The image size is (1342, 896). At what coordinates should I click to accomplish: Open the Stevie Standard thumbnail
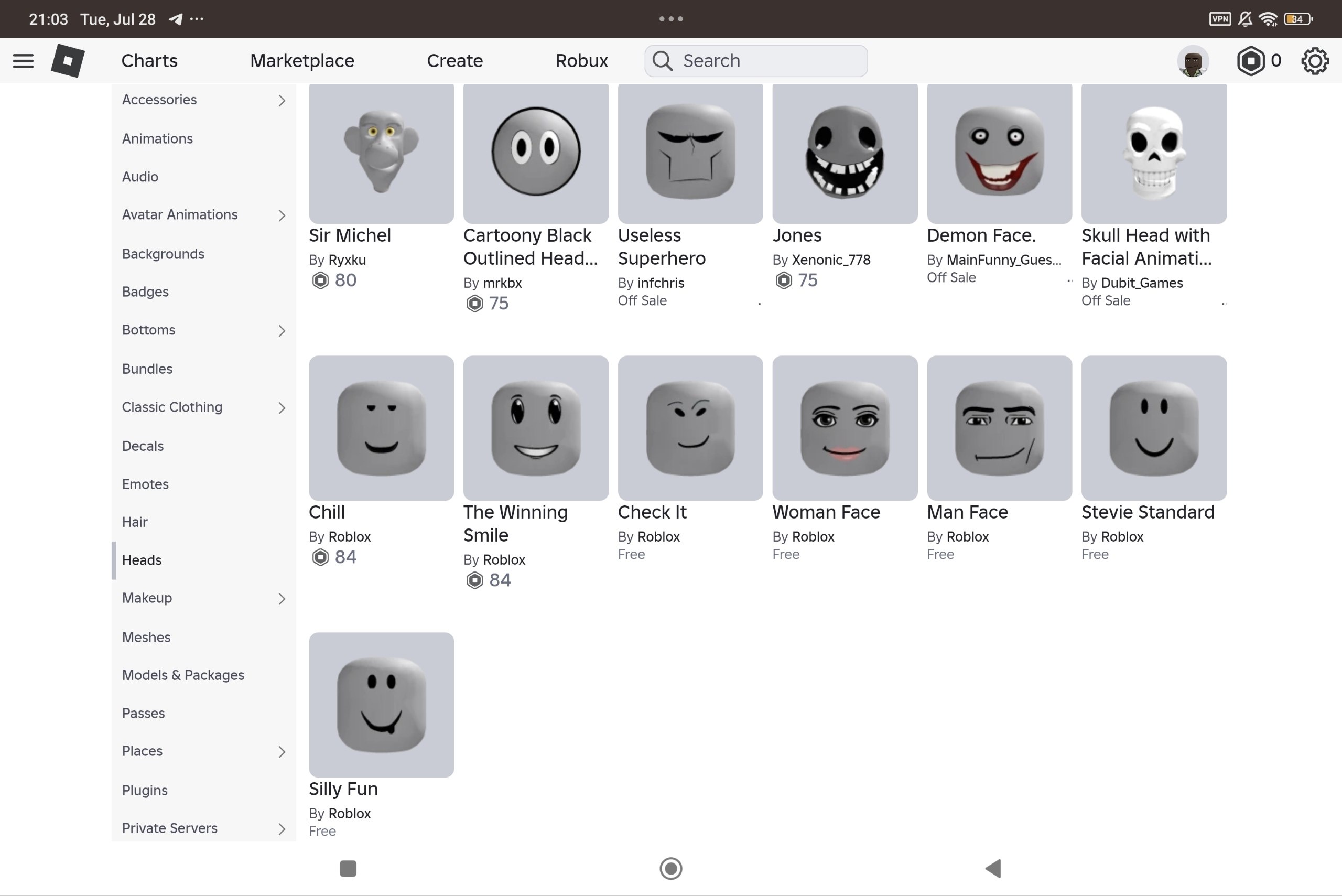[x=1154, y=428]
